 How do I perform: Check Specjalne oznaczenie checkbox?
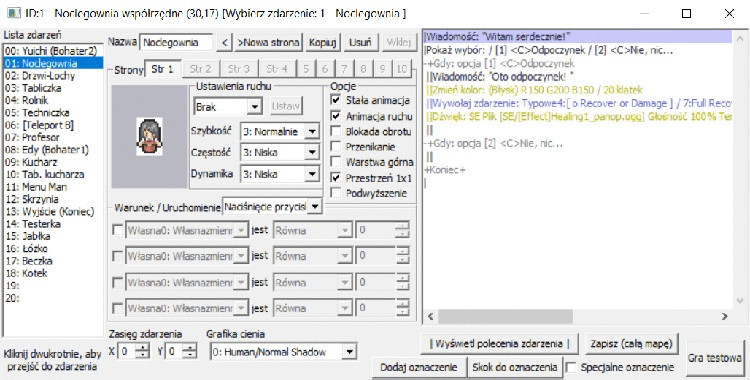coord(571,368)
